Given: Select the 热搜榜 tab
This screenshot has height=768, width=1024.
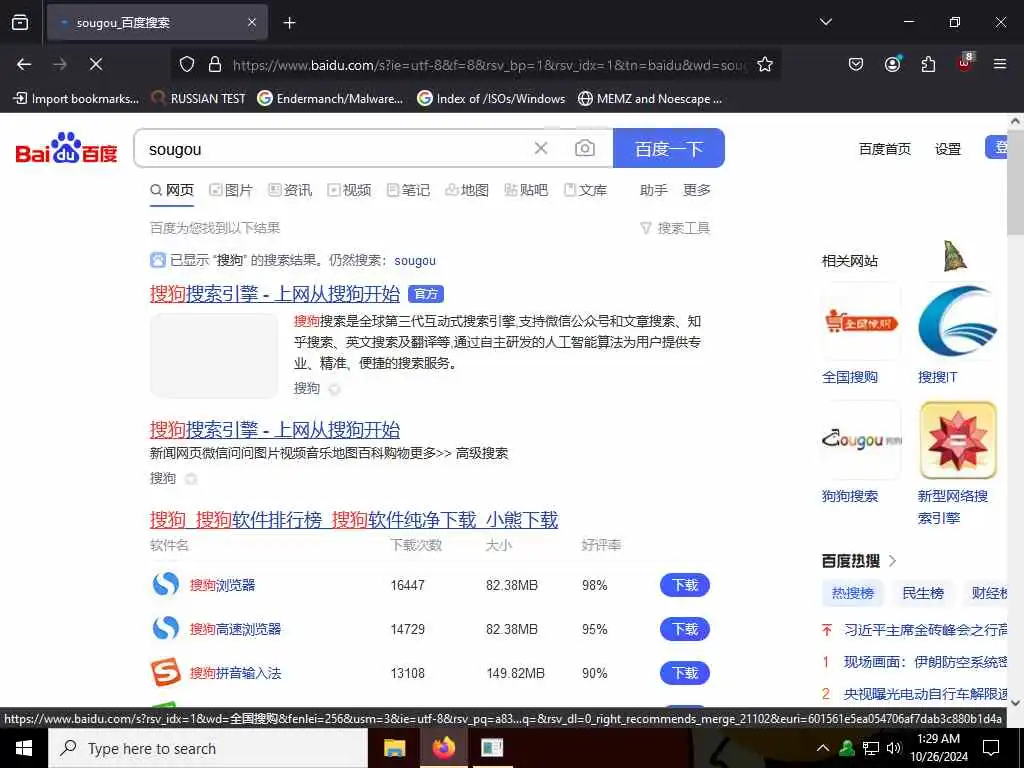Looking at the screenshot, I should pyautogui.click(x=852, y=593).
